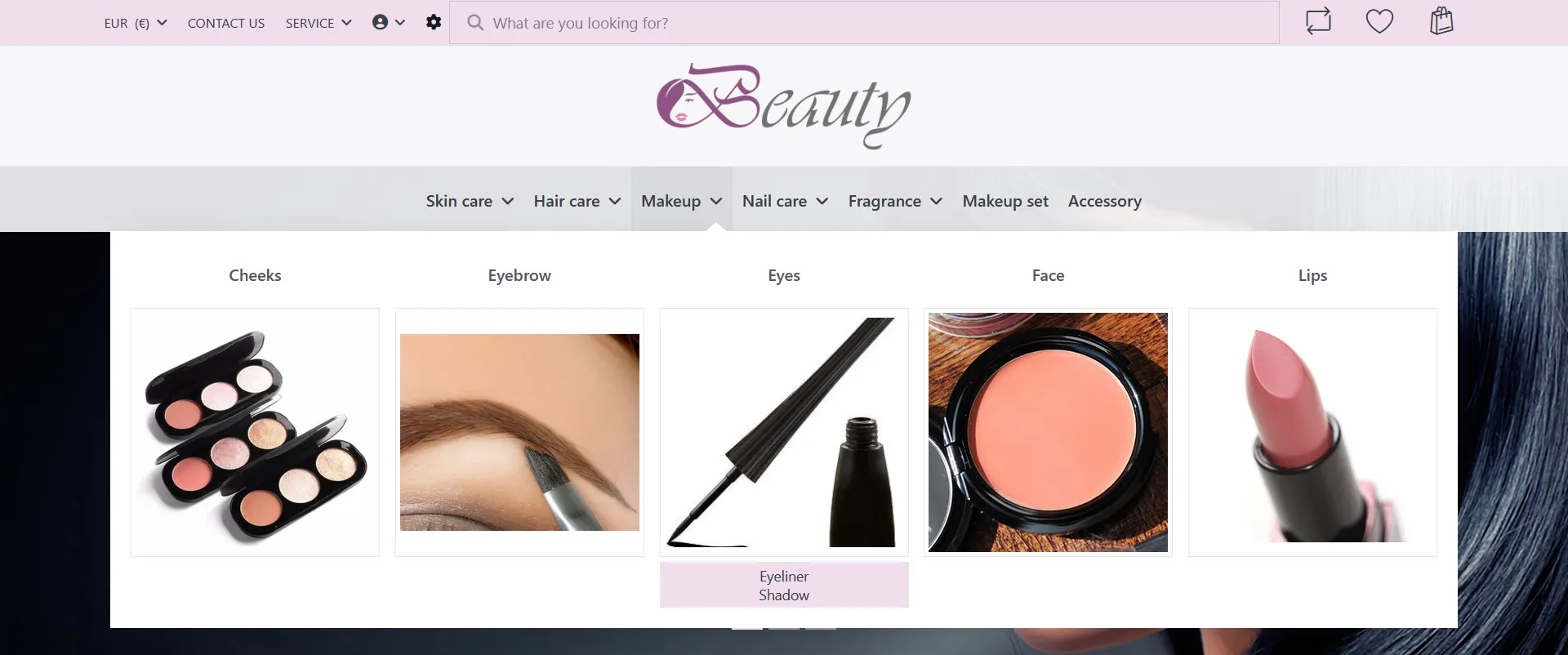Select the Makeup menu item
This screenshot has width=1568, height=655.
click(x=682, y=201)
